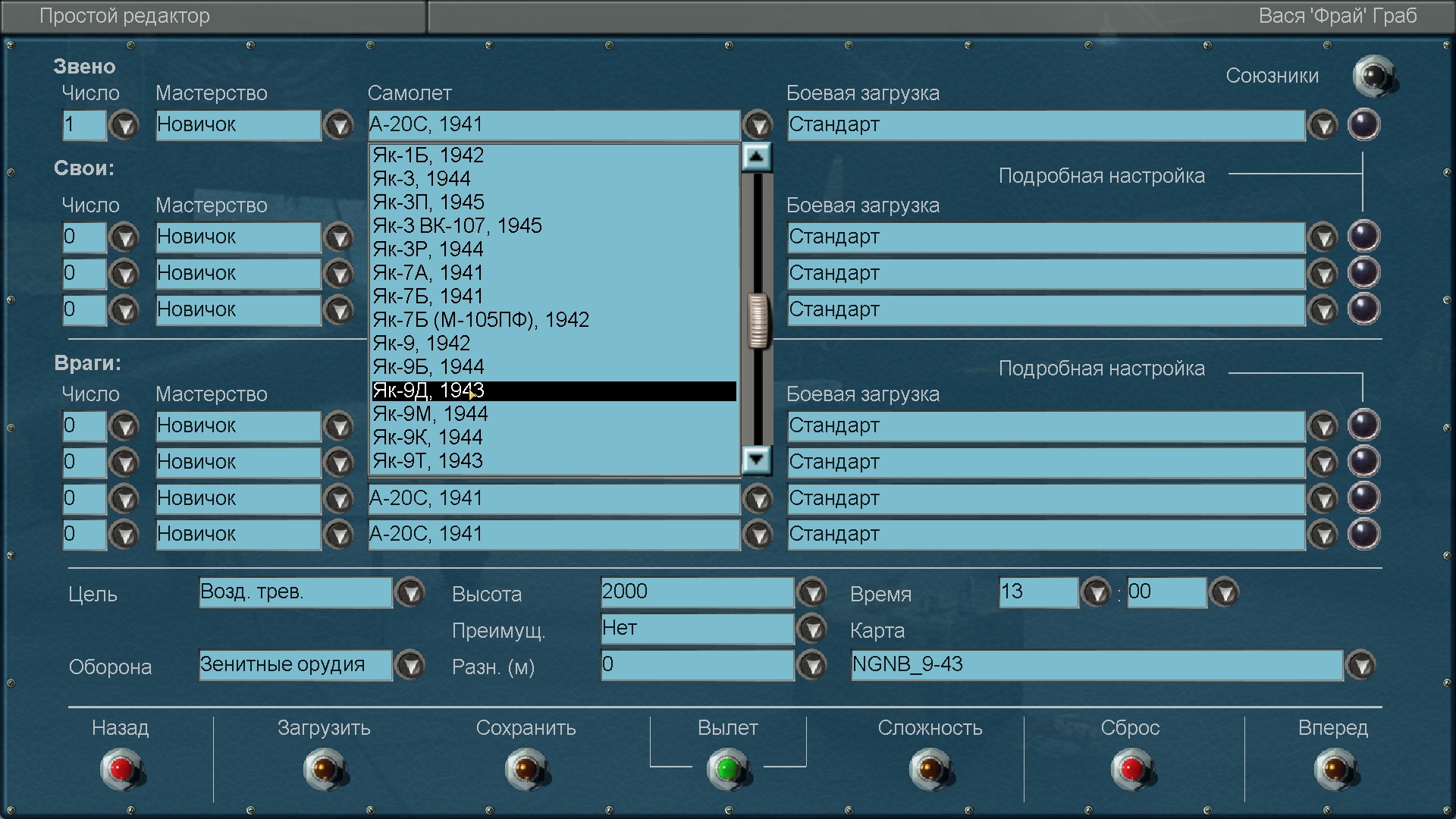Toggle detailed setup for last enemy flight
1456x819 pixels.
tap(1363, 534)
